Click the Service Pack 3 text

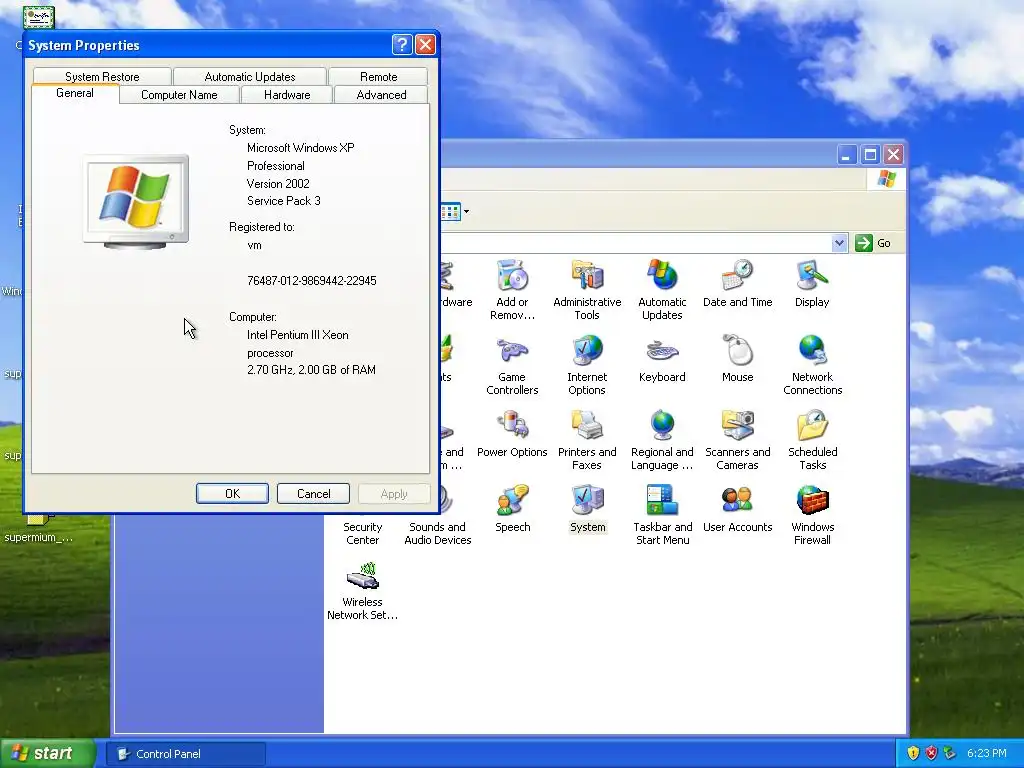pyautogui.click(x=283, y=200)
